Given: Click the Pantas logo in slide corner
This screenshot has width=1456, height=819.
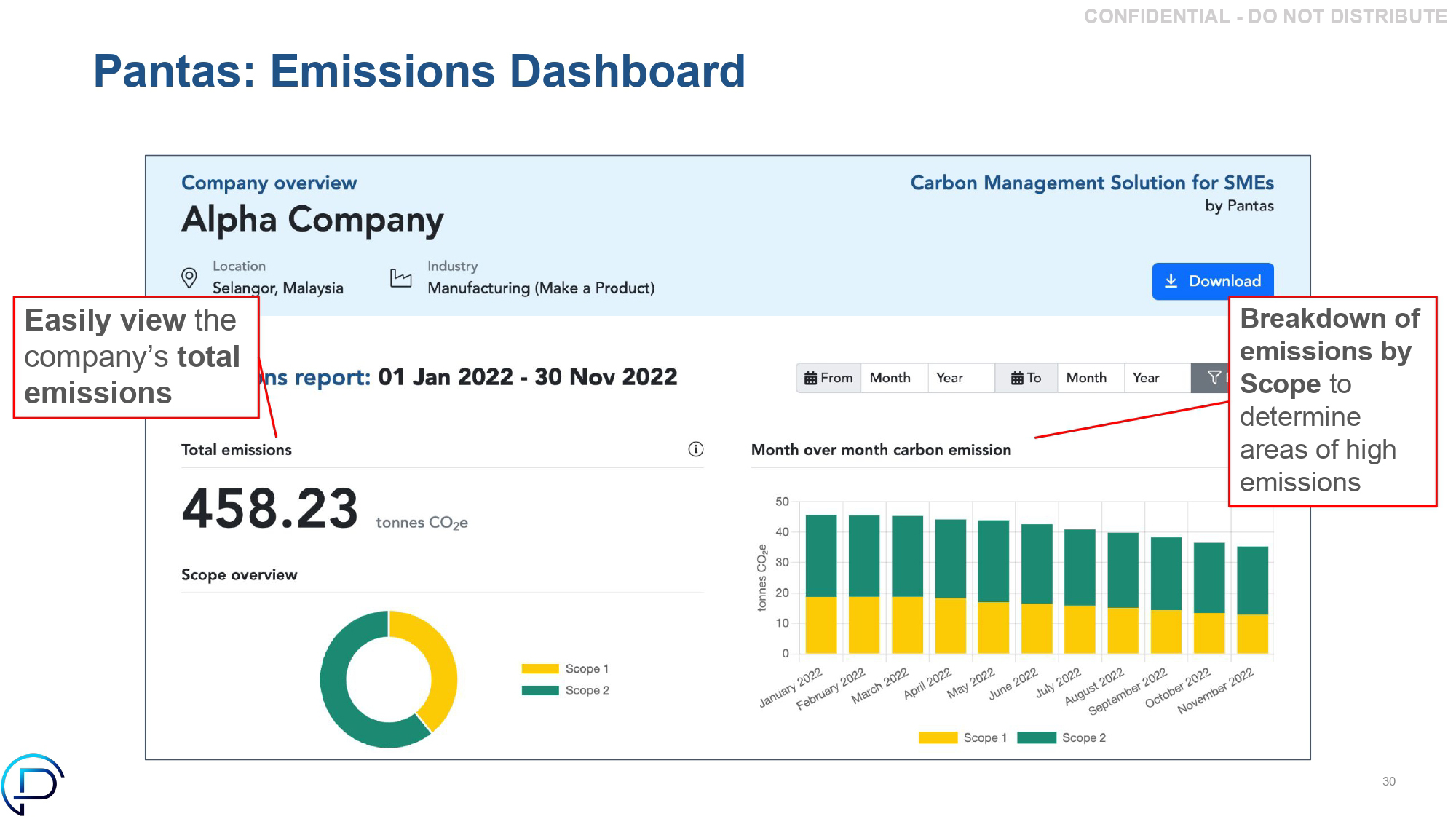Looking at the screenshot, I should (x=32, y=784).
